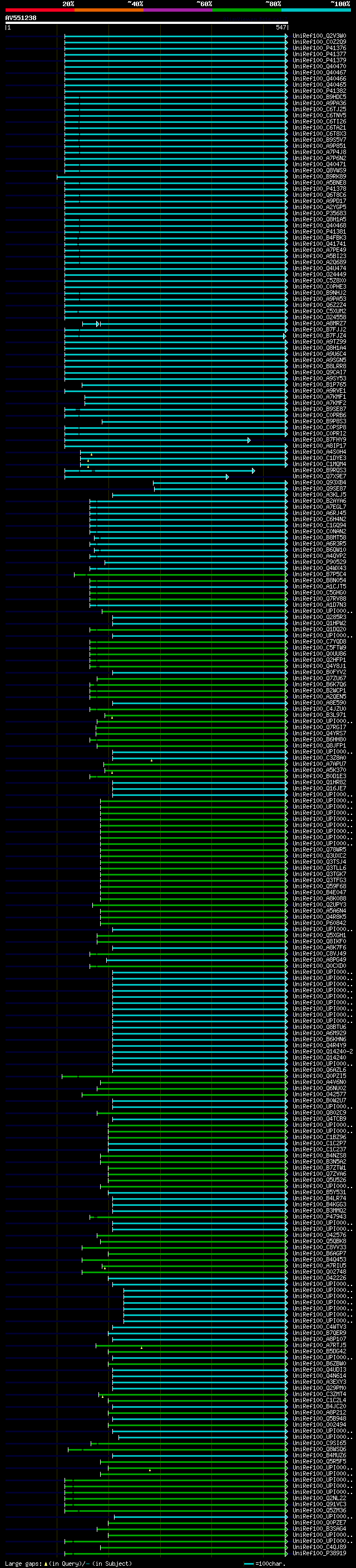The height and width of the screenshot is (1568, 356).
Task: Click the cyan alignment bar for UniRef100_Q2V3W0
Action: tap(176, 37)
